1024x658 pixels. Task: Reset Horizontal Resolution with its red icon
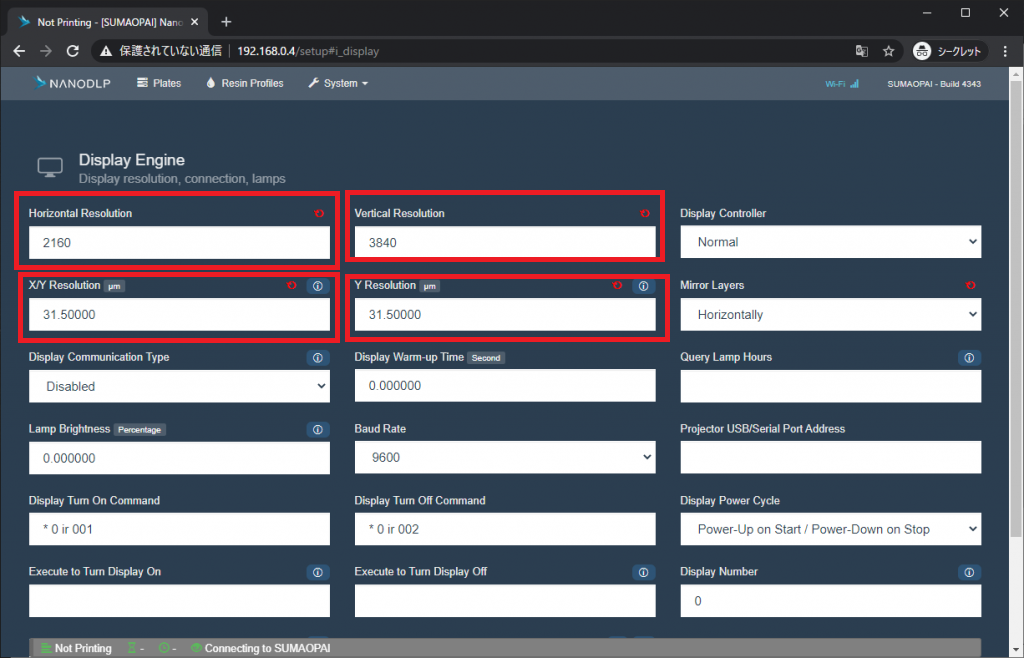[319, 213]
